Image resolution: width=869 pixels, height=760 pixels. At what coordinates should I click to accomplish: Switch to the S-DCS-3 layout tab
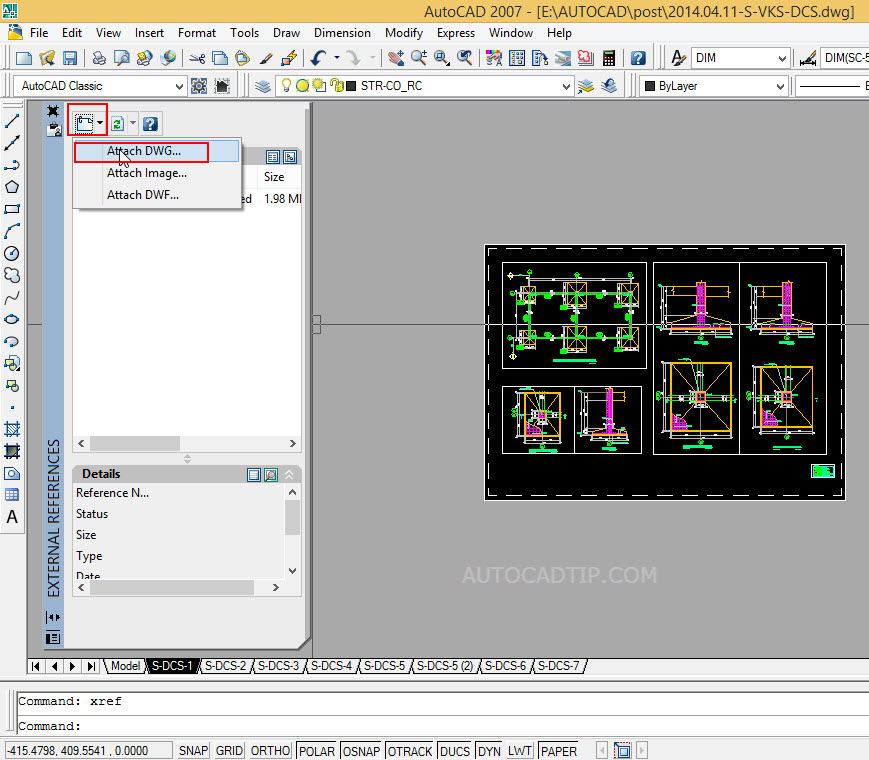(278, 665)
